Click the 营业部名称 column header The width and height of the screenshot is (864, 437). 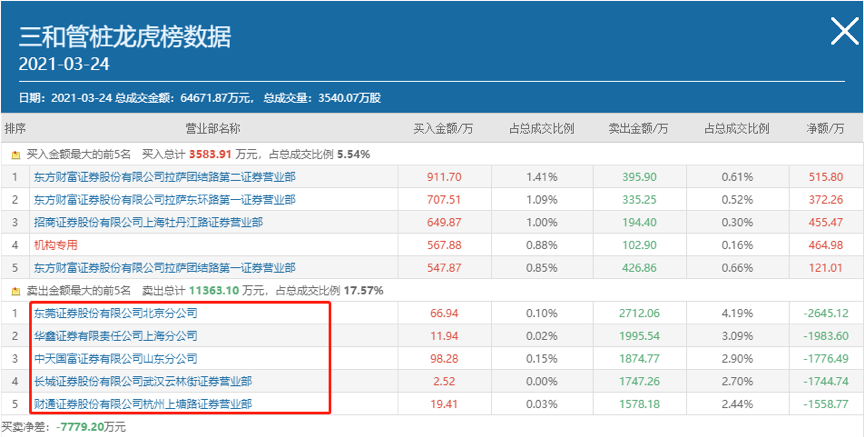pyautogui.click(x=212, y=129)
